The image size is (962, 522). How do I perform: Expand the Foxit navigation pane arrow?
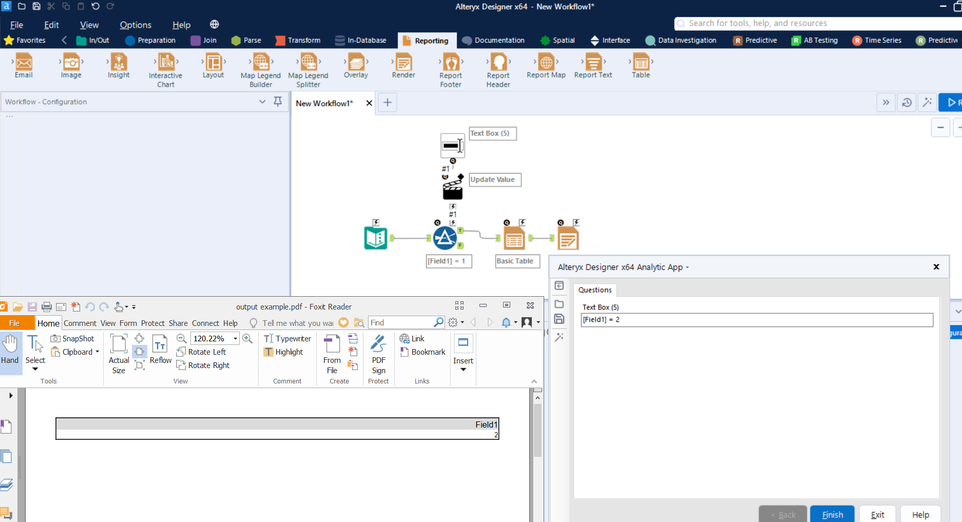click(10, 396)
